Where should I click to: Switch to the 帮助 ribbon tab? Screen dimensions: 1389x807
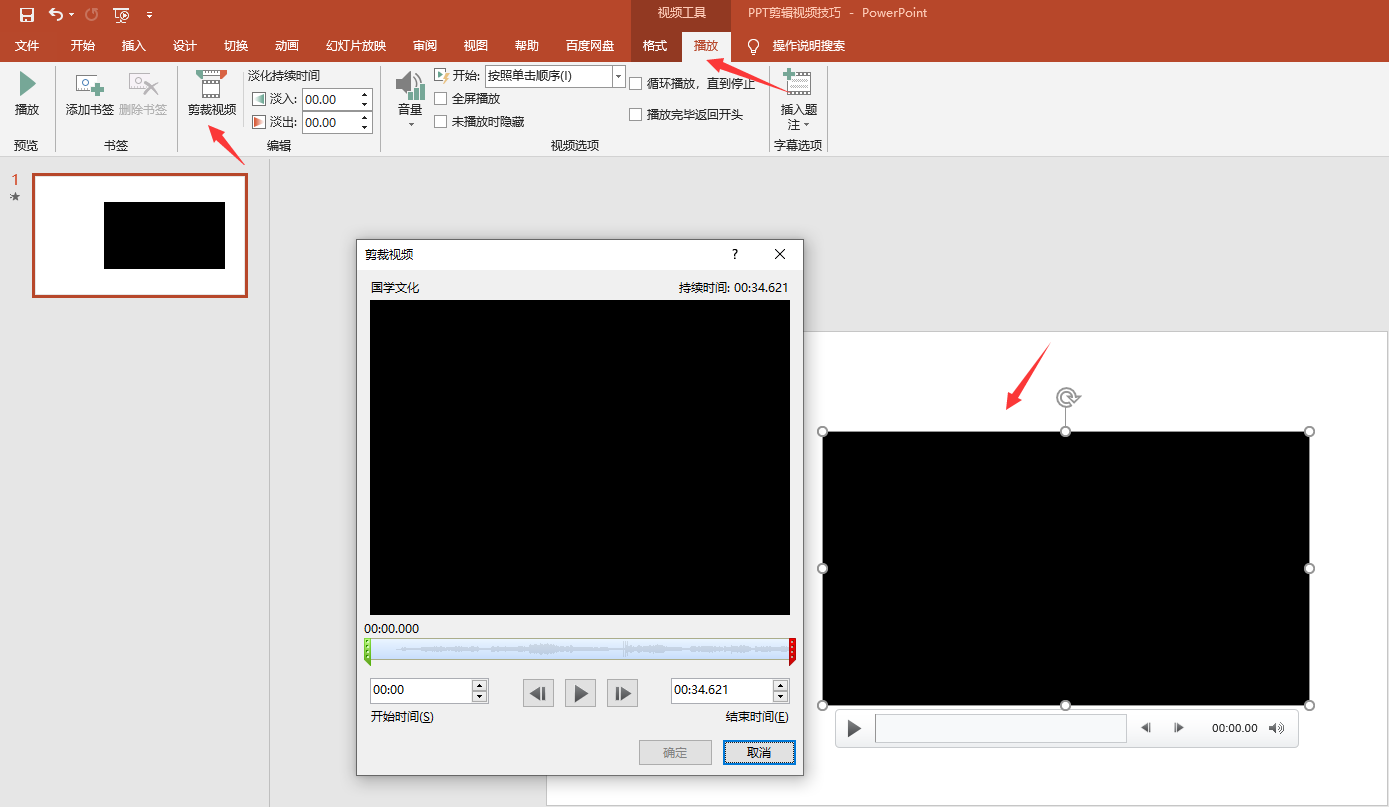pyautogui.click(x=527, y=46)
